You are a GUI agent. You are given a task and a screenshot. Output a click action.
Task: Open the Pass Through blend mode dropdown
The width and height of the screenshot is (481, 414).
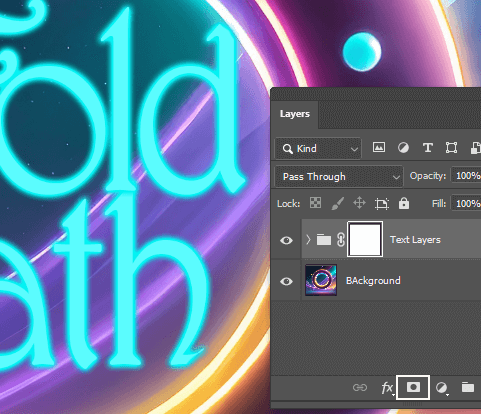pos(339,177)
